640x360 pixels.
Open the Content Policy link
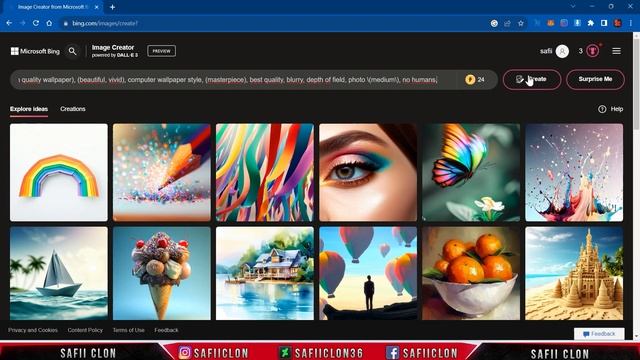[85, 330]
